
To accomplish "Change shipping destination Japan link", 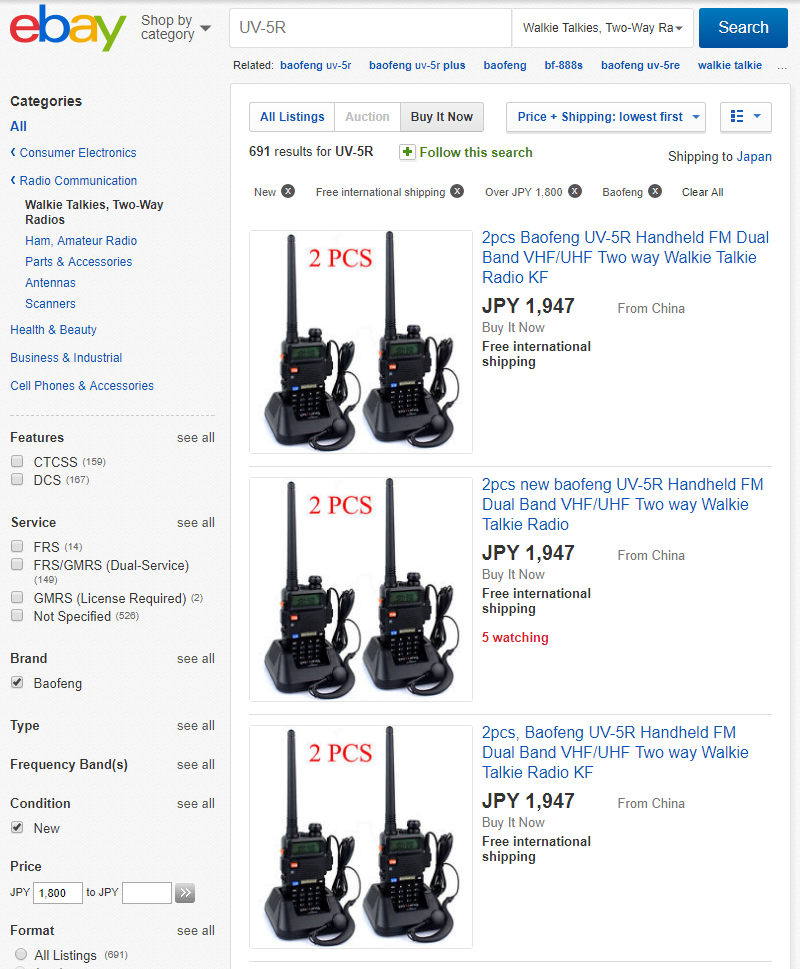I will click(x=754, y=157).
